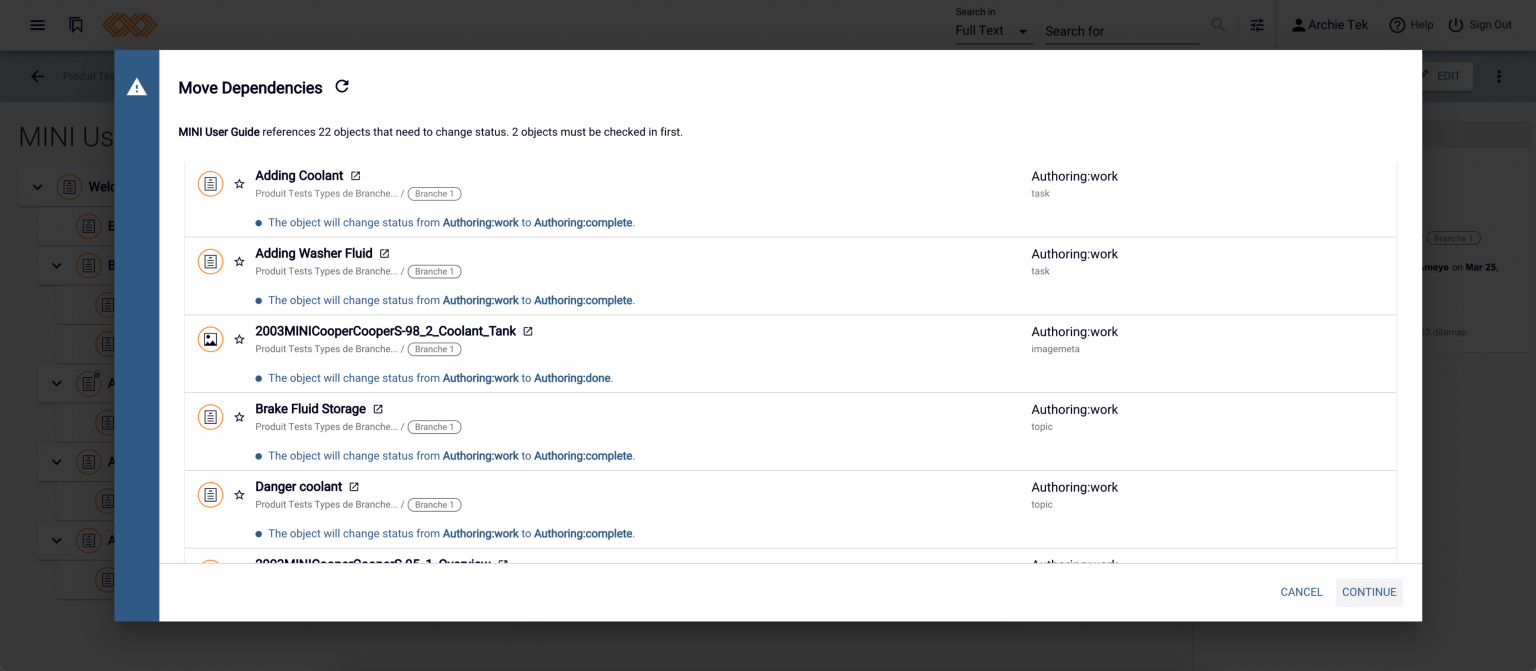Click the Branche 1 chip under Danger coolant
The height and width of the screenshot is (671, 1536).
coord(434,505)
